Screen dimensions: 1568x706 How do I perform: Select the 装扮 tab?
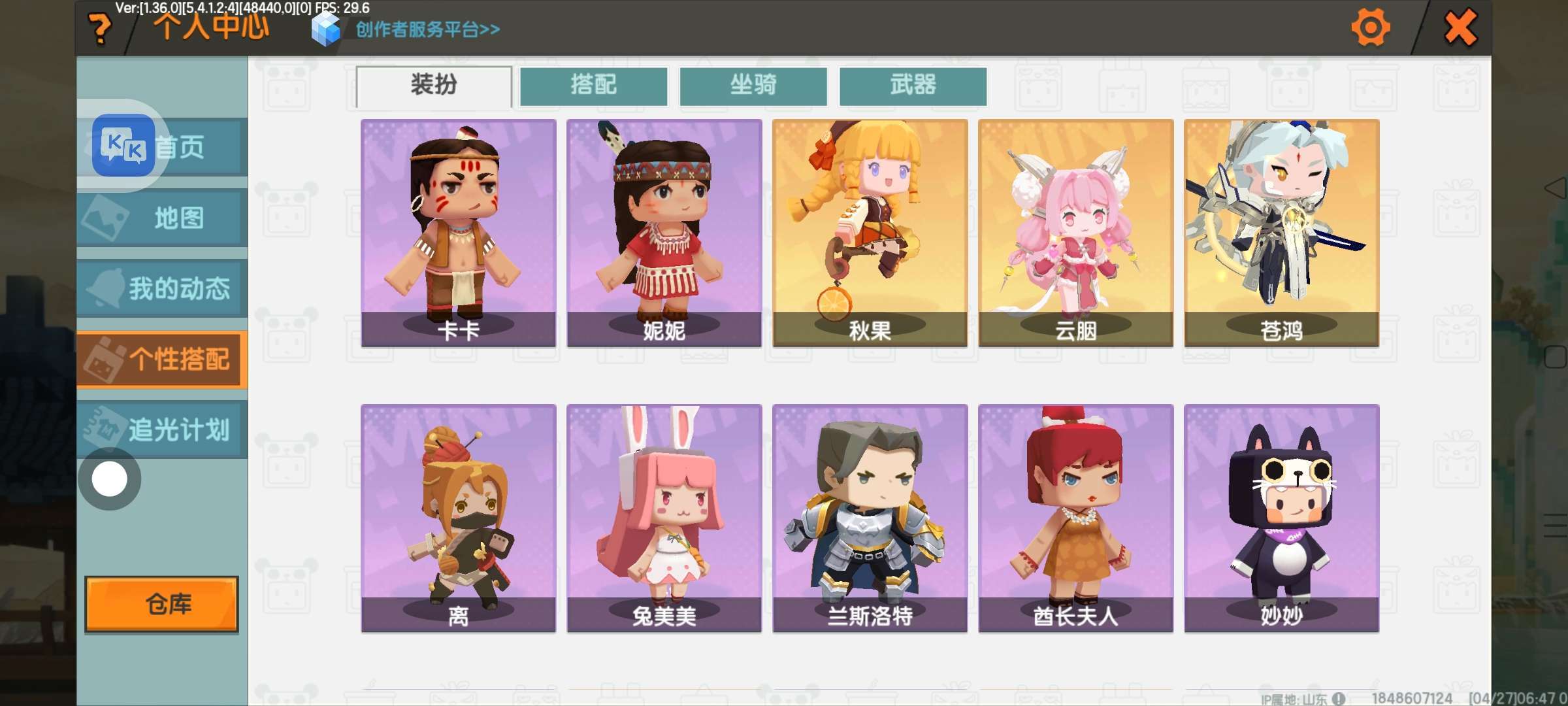click(x=434, y=86)
